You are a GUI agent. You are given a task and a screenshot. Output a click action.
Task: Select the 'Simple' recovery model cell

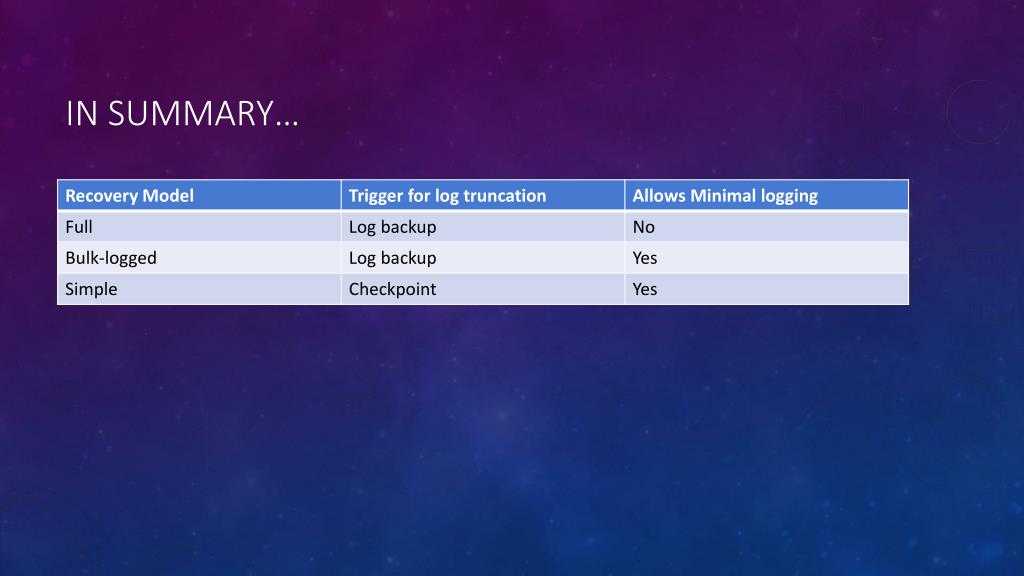199,289
